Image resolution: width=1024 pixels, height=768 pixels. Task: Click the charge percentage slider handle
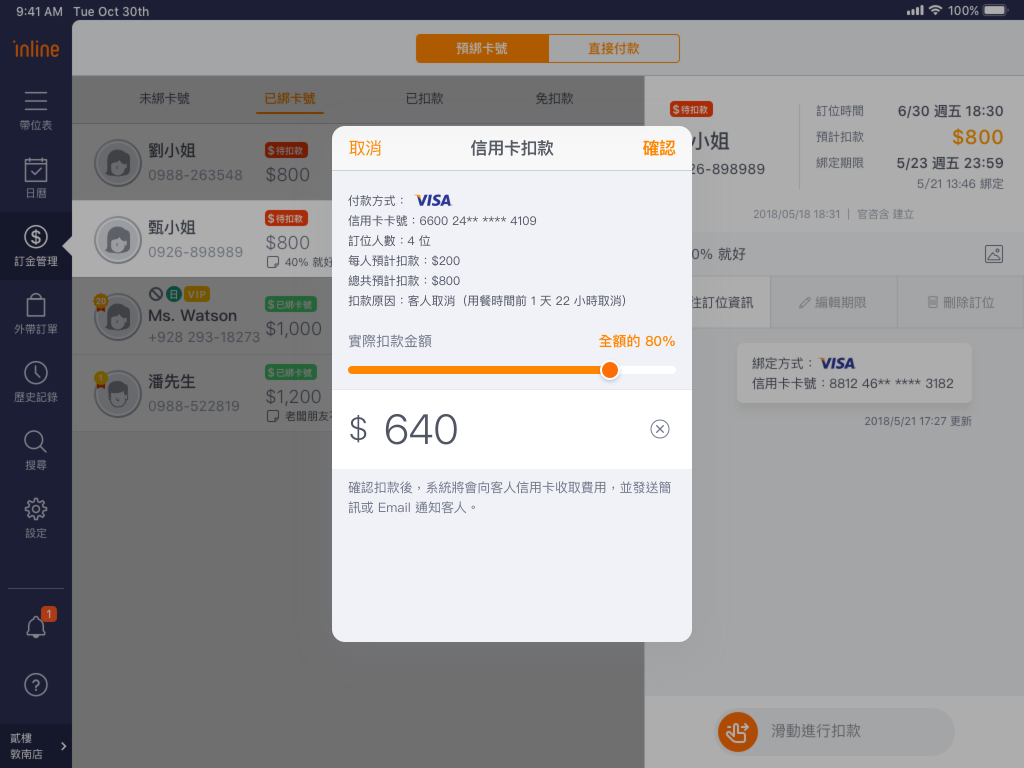pyautogui.click(x=610, y=370)
